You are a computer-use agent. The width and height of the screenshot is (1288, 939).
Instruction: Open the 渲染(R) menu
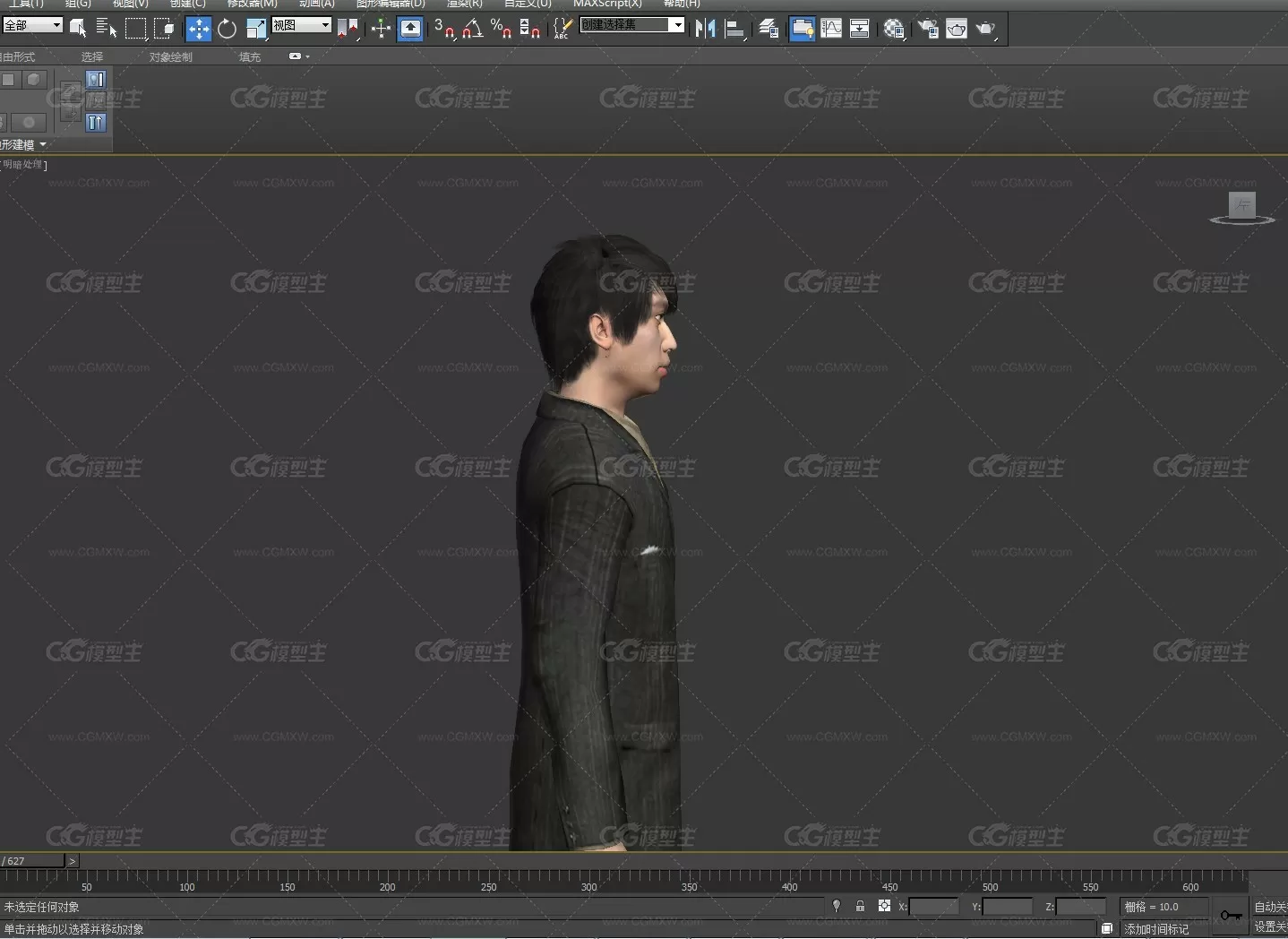[x=465, y=4]
